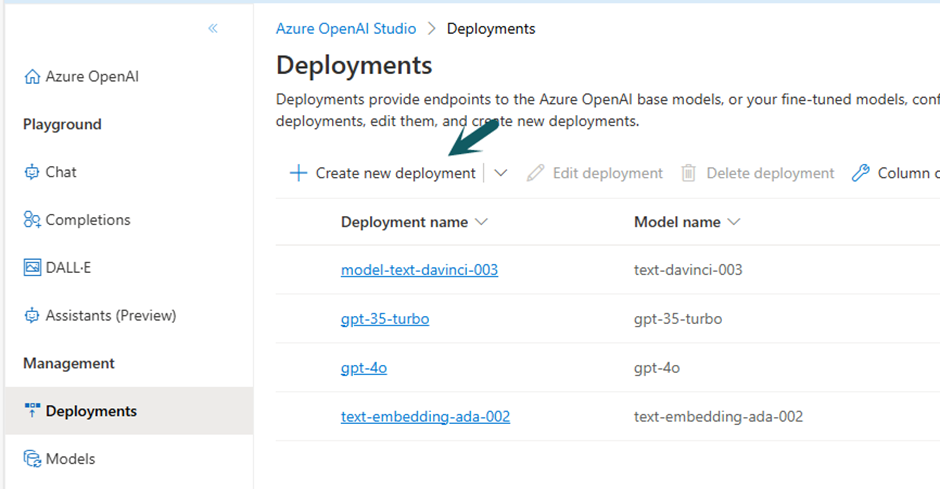The image size is (940, 489).
Task: Open the Create new deployment dropdown arrow
Action: tap(501, 173)
